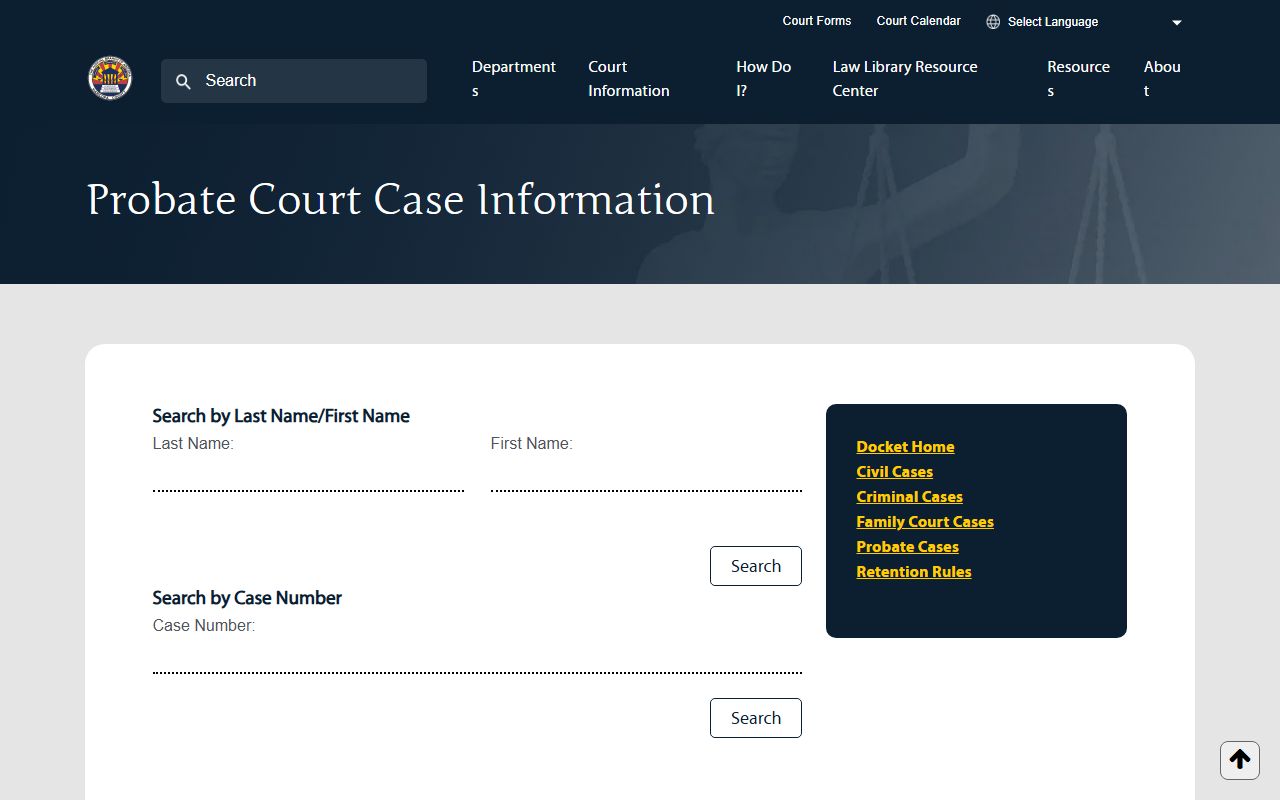Go to Family Court Cases
The width and height of the screenshot is (1280, 800).
coord(925,522)
